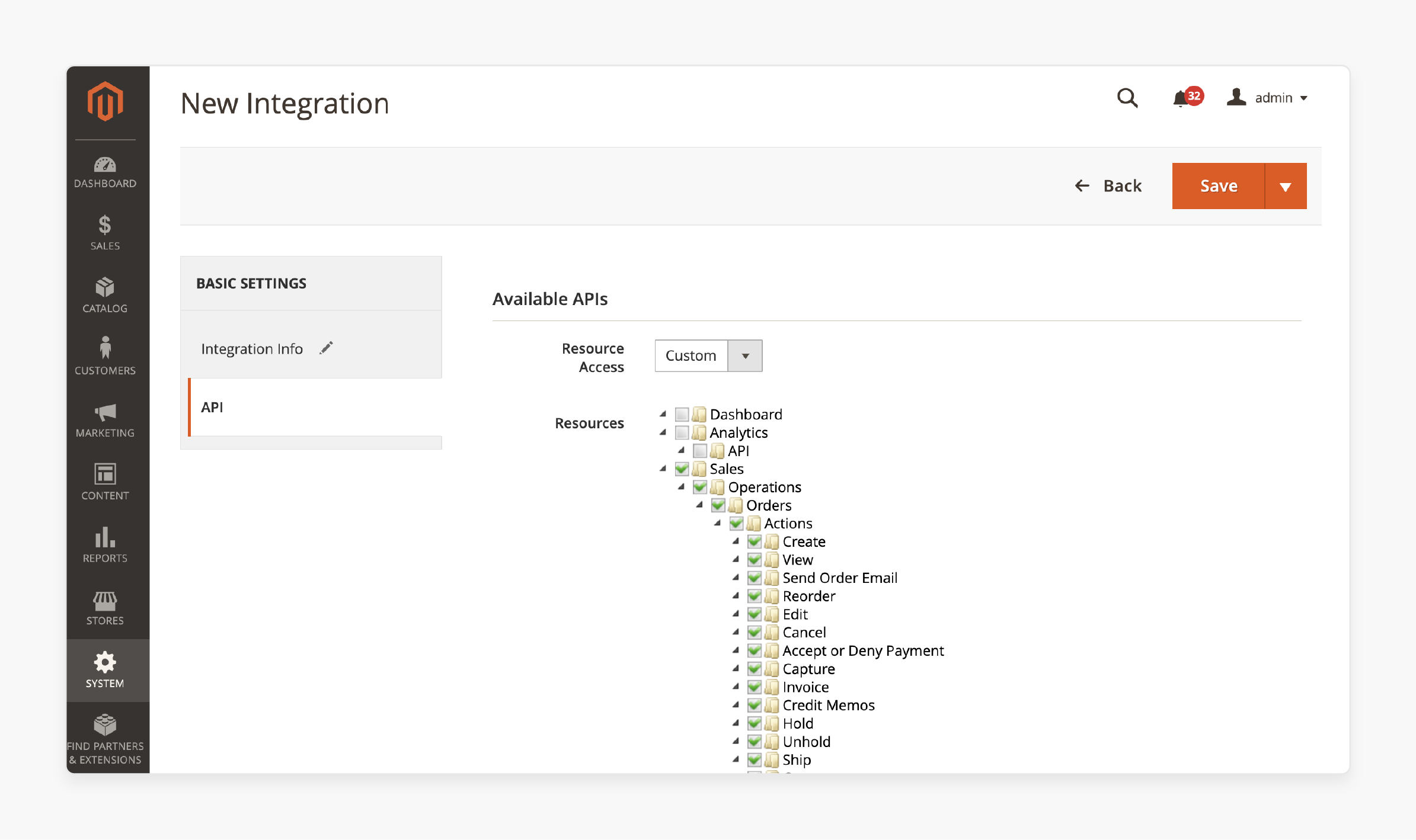Select the Accept or Deny Payment label
The image size is (1416, 840).
point(863,650)
